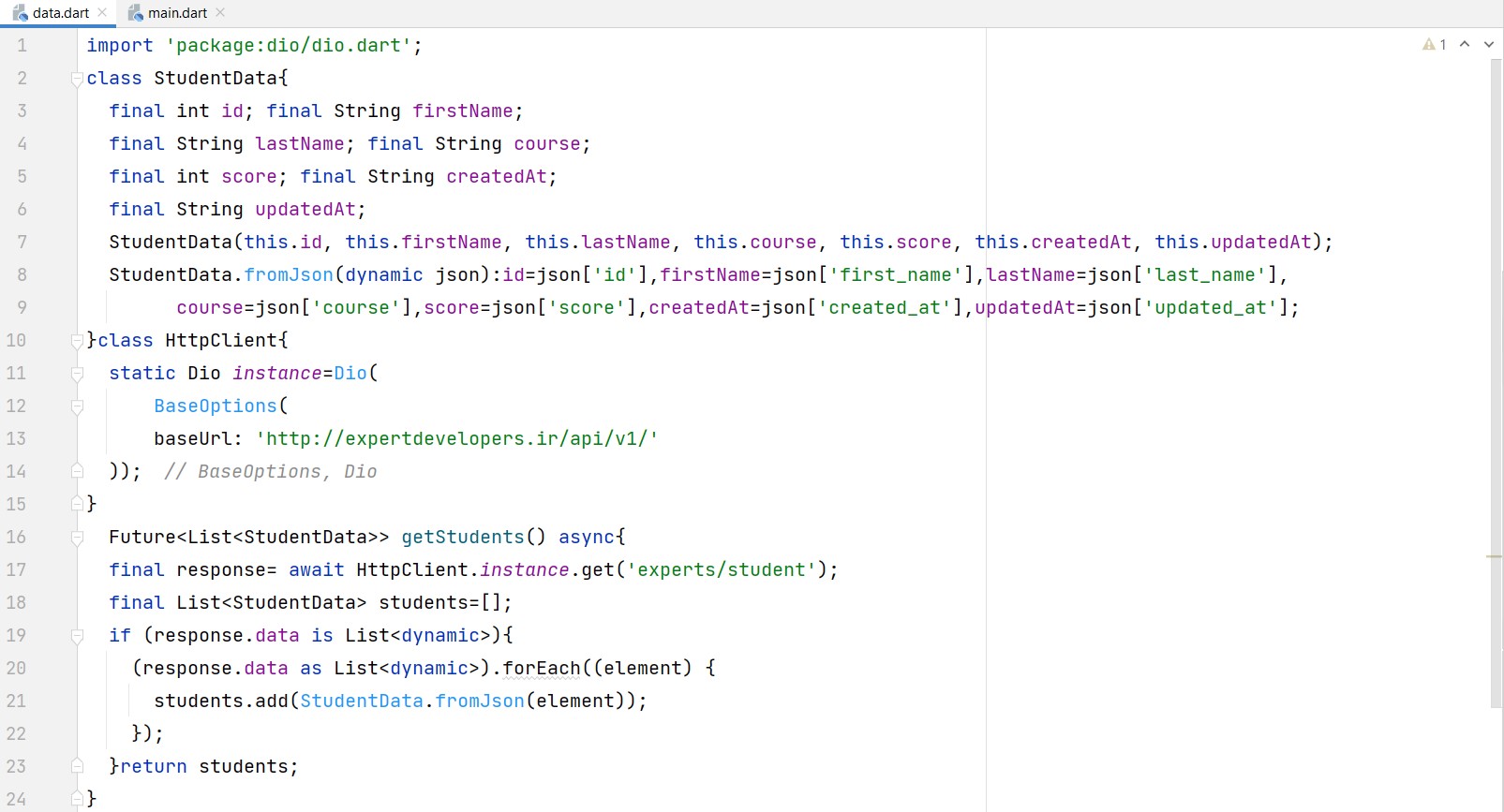Go to next highlighted error arrow

point(1489,44)
